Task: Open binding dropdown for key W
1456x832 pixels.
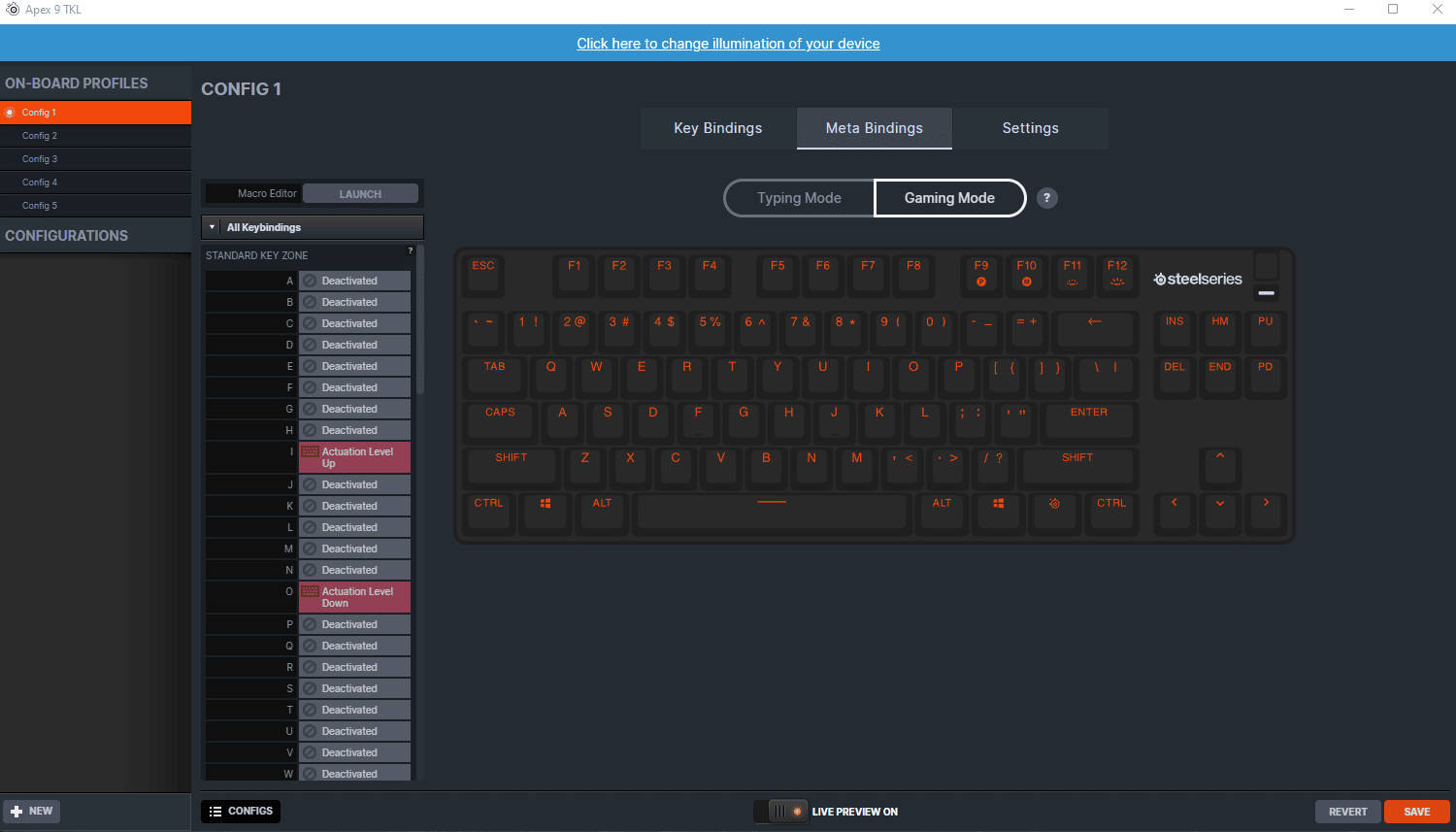Action: point(354,774)
